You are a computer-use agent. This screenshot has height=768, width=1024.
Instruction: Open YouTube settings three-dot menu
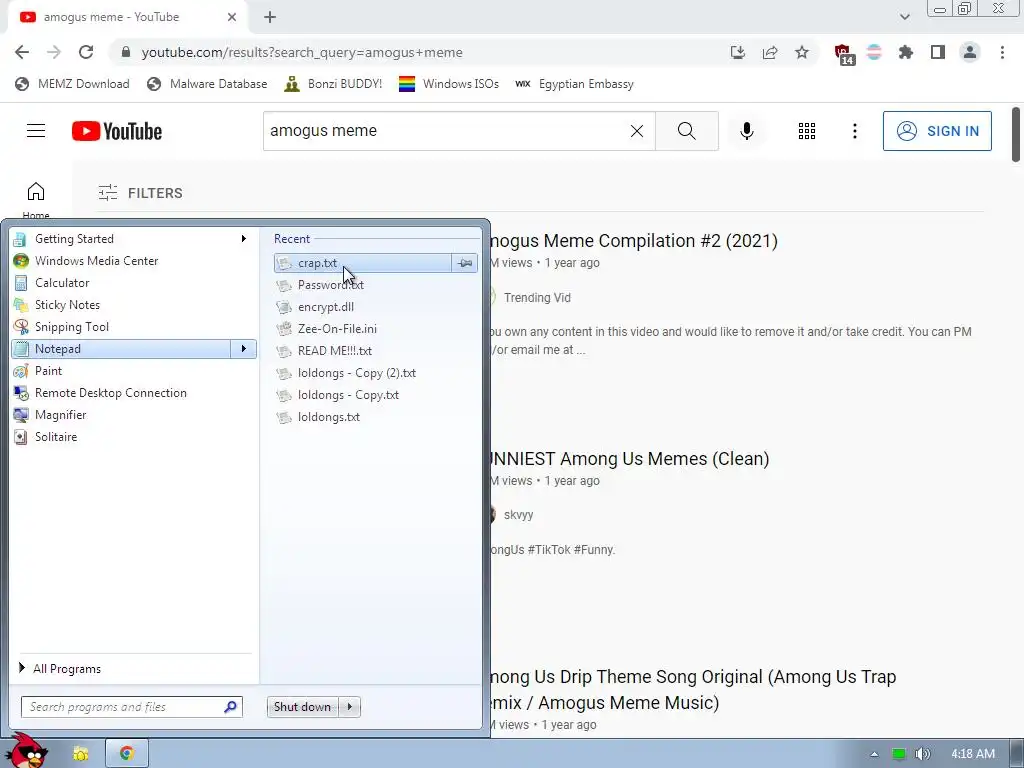point(854,131)
